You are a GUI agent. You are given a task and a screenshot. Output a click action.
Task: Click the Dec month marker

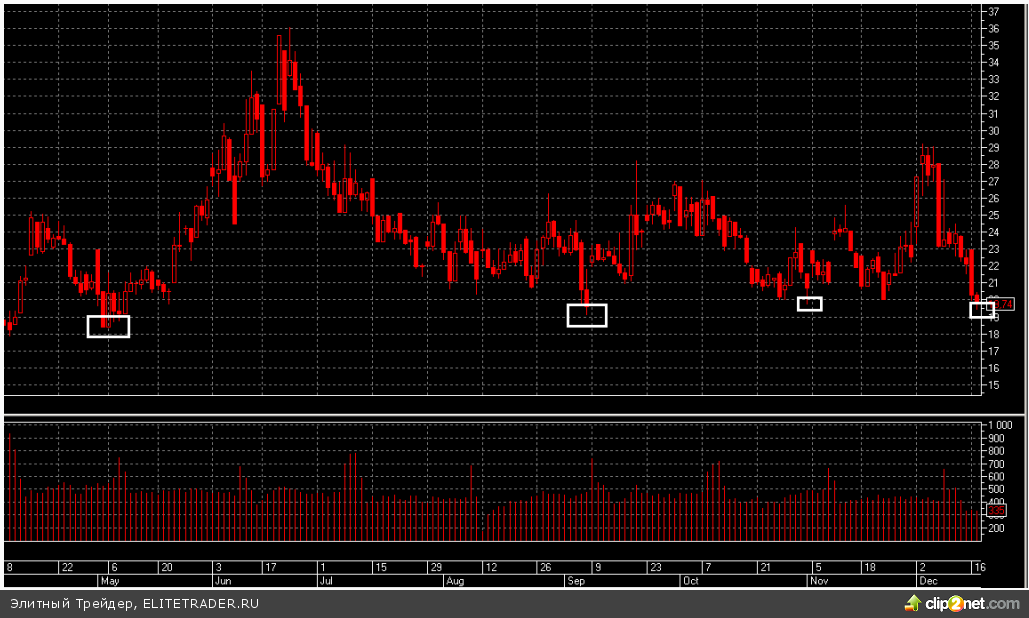point(926,580)
